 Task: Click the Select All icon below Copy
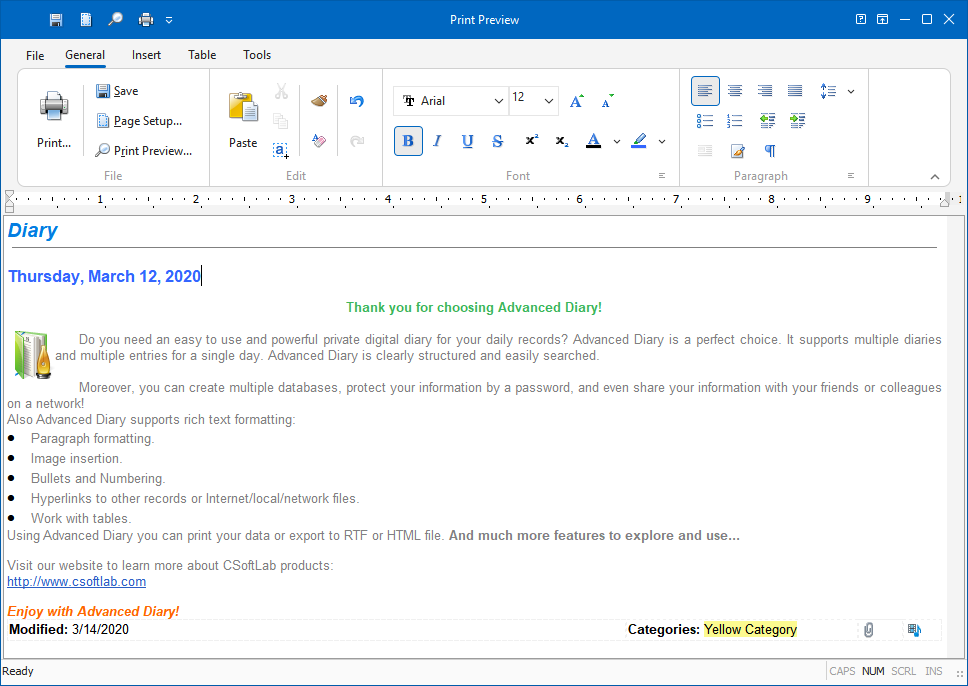coord(281,150)
